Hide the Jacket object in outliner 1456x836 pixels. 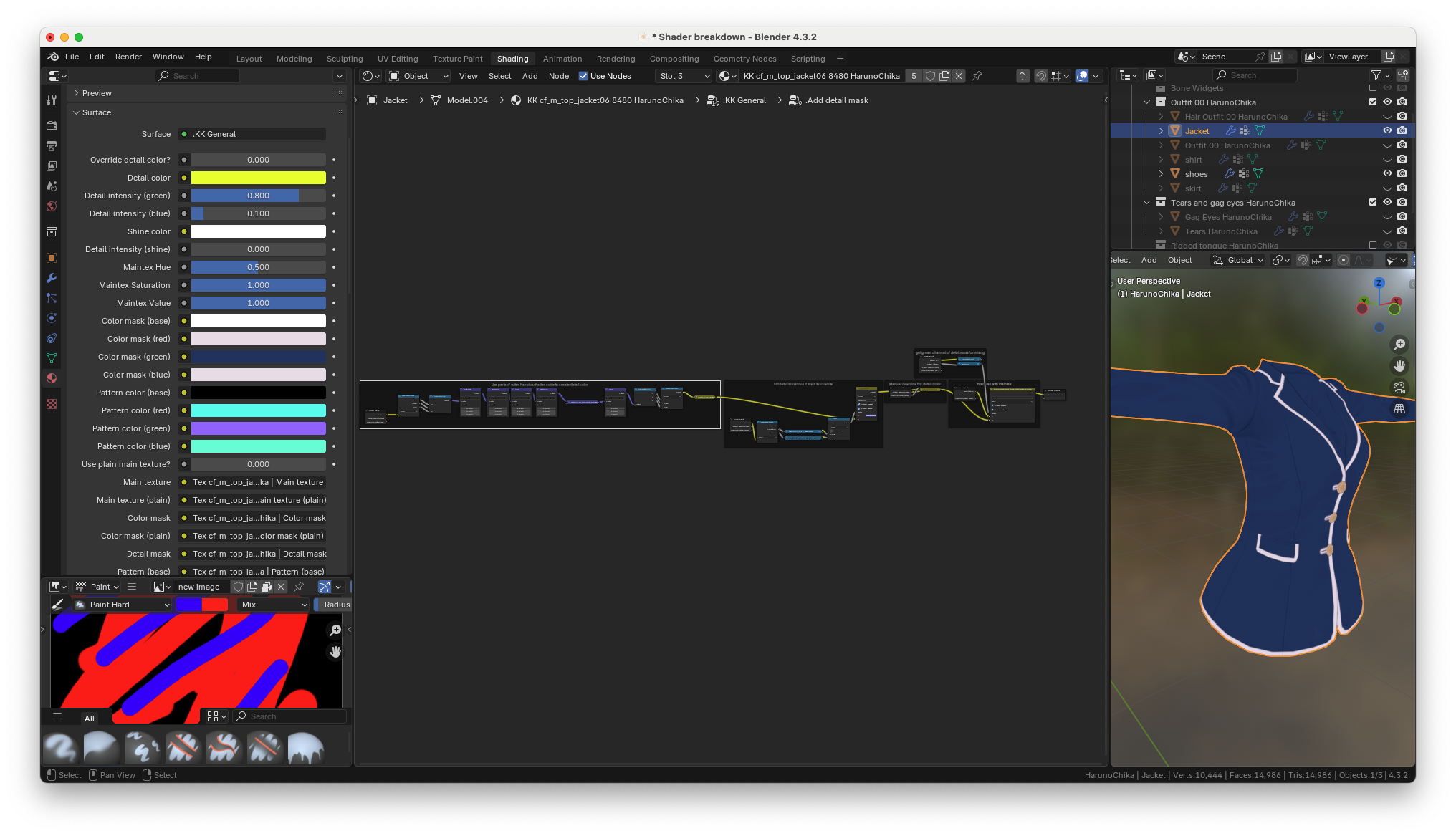click(1387, 130)
